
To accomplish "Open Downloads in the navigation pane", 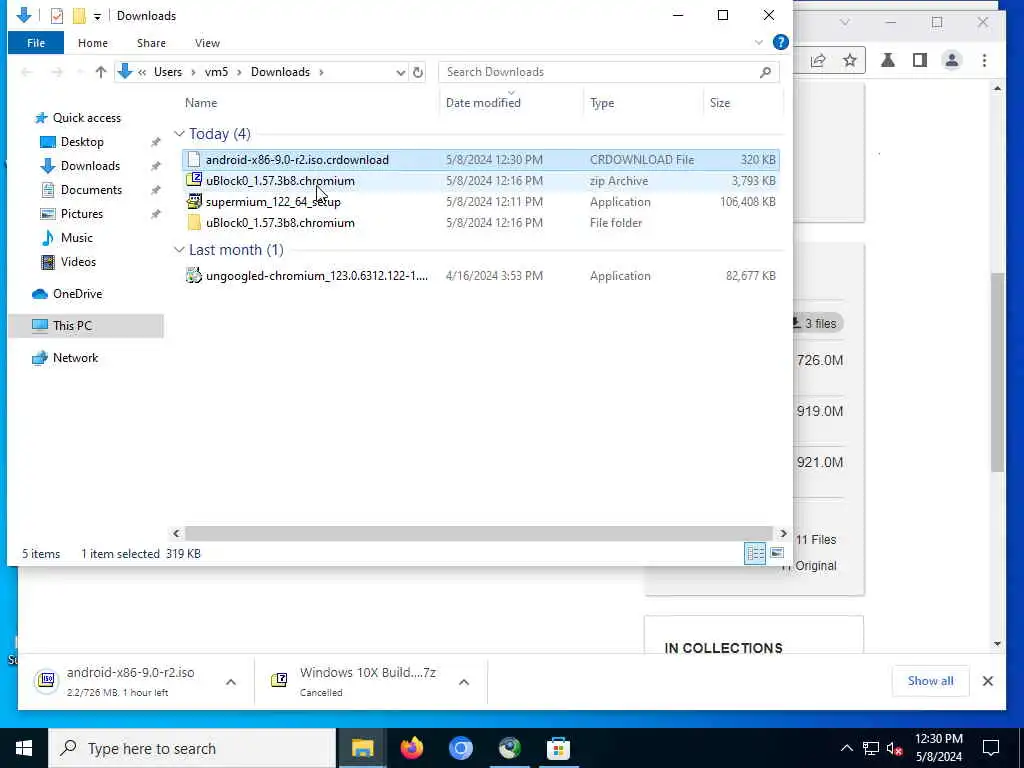I will click(x=90, y=166).
